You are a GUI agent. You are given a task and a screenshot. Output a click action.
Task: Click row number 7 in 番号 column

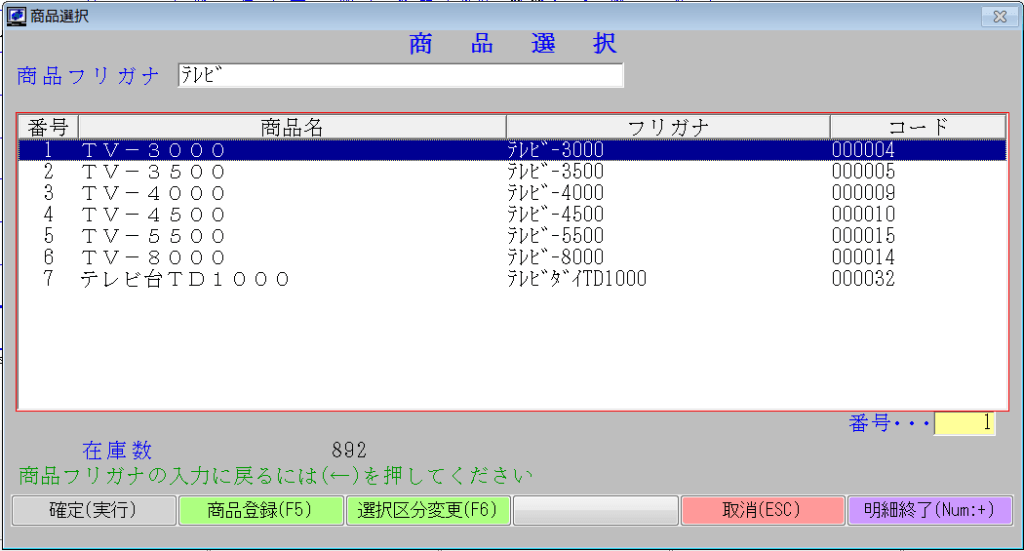49,279
